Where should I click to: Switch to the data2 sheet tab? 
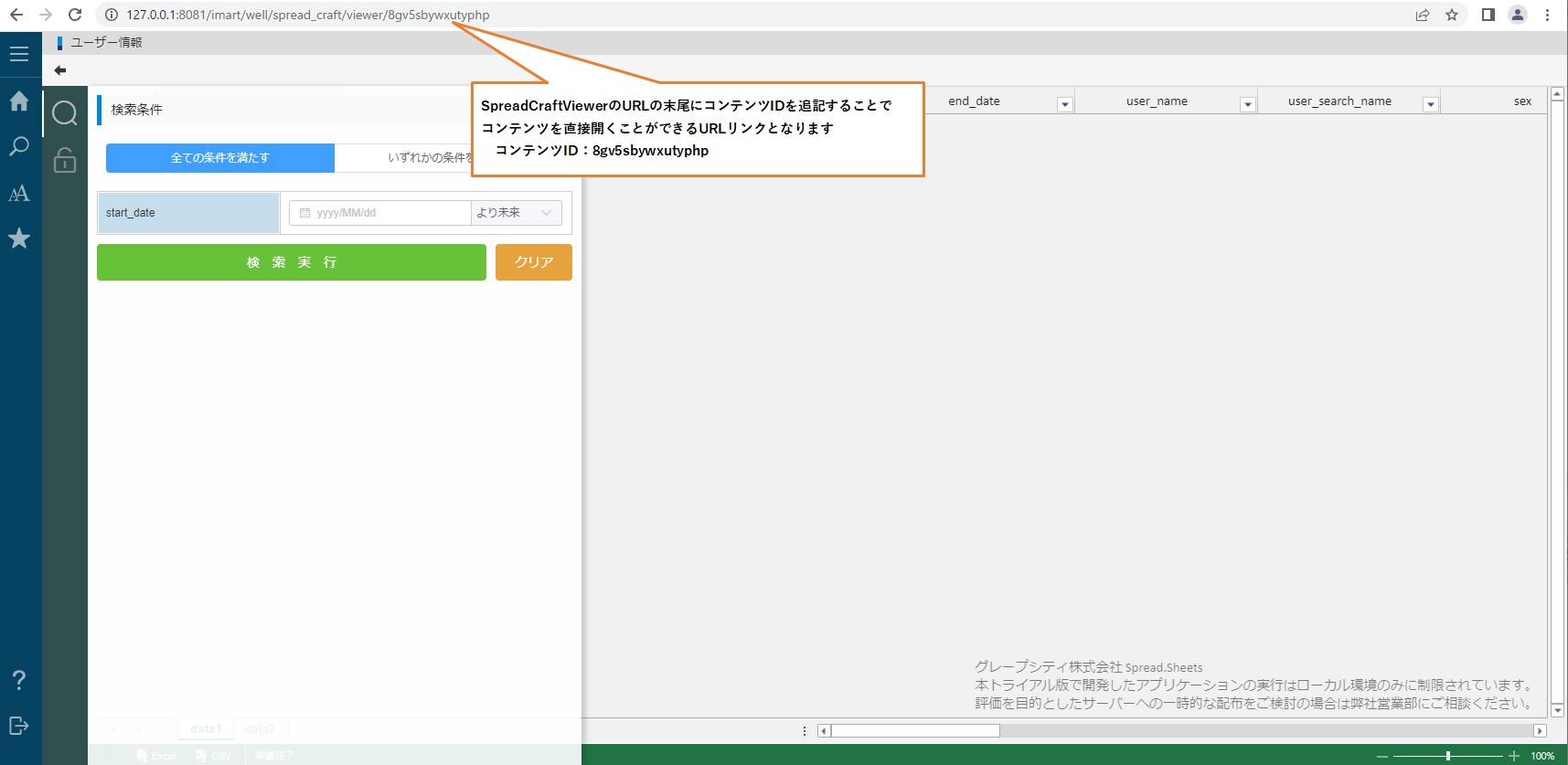click(x=260, y=729)
